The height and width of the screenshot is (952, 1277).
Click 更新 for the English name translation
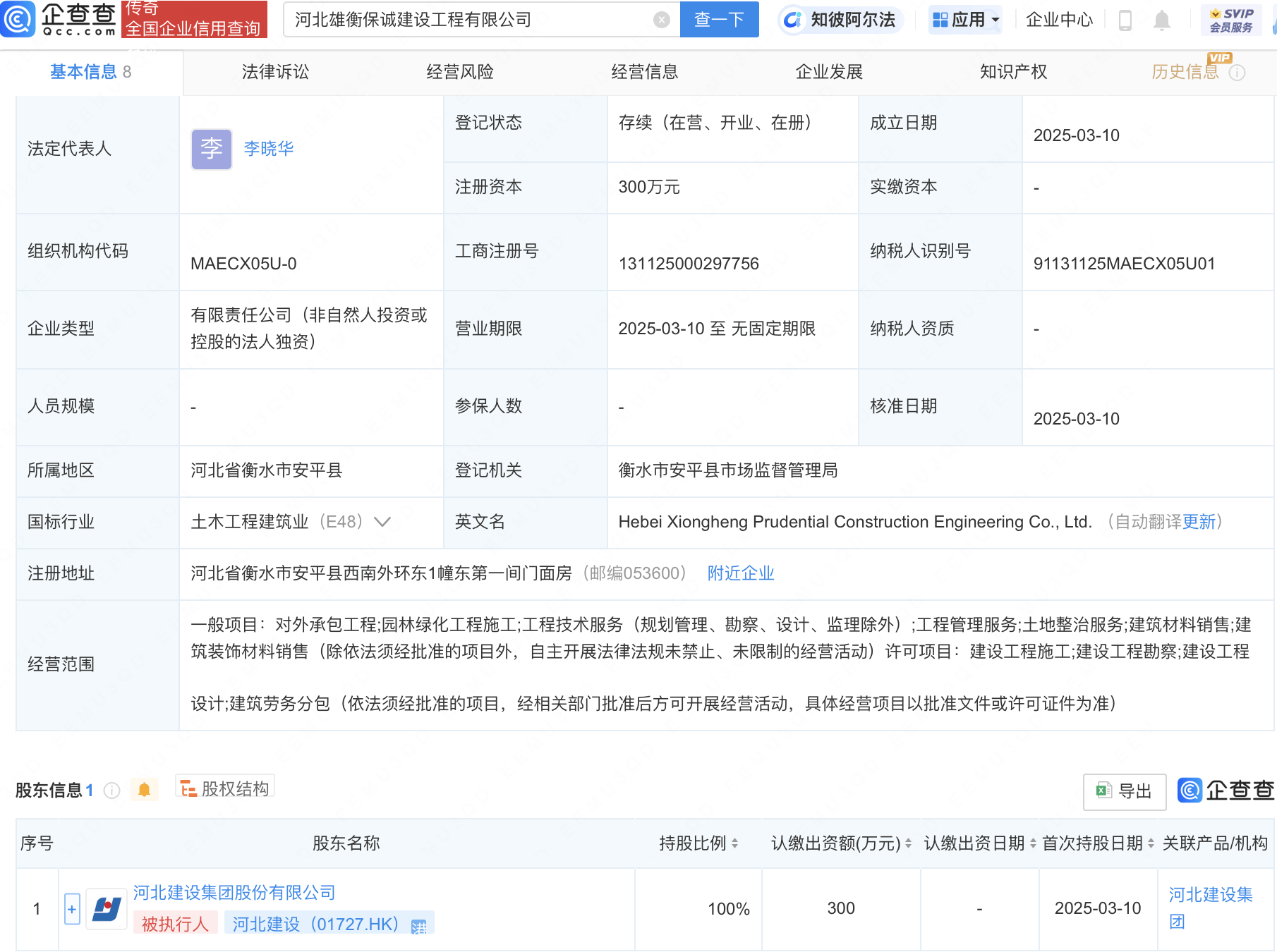tap(1199, 522)
